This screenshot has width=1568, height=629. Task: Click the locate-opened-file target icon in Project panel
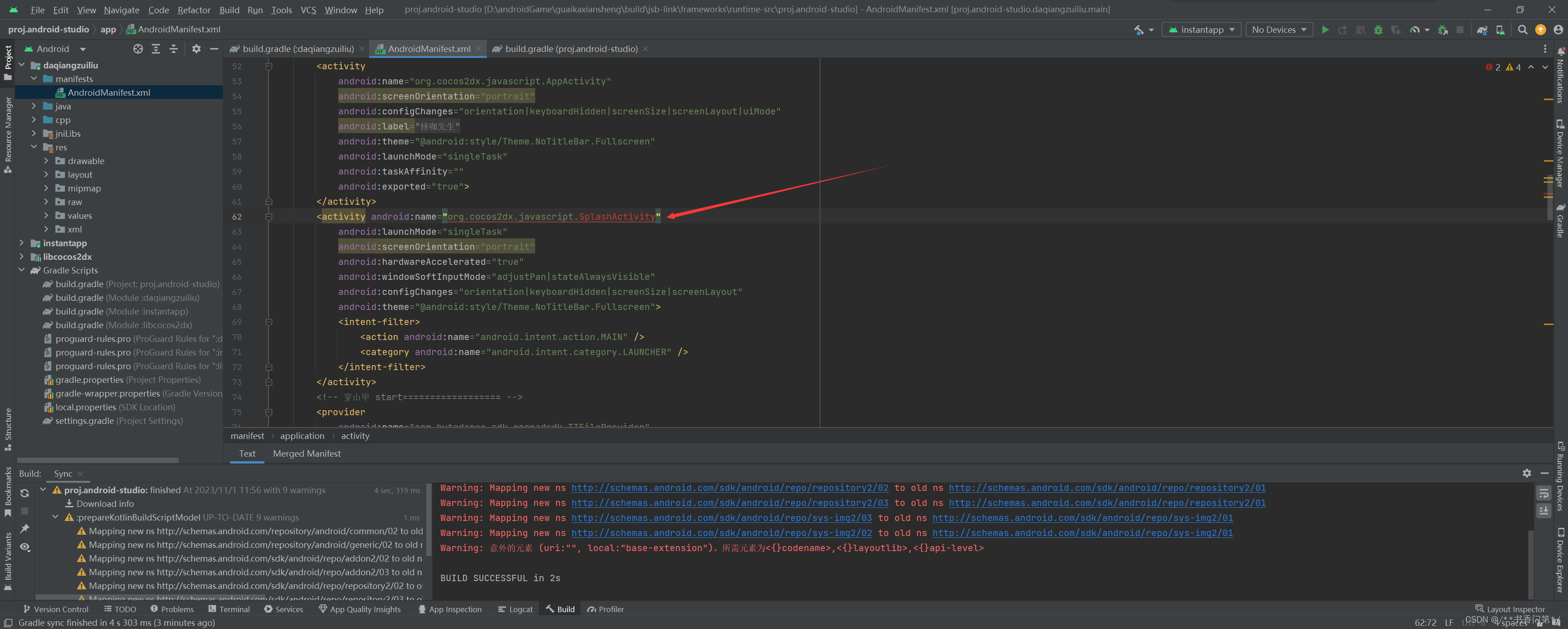click(x=138, y=49)
